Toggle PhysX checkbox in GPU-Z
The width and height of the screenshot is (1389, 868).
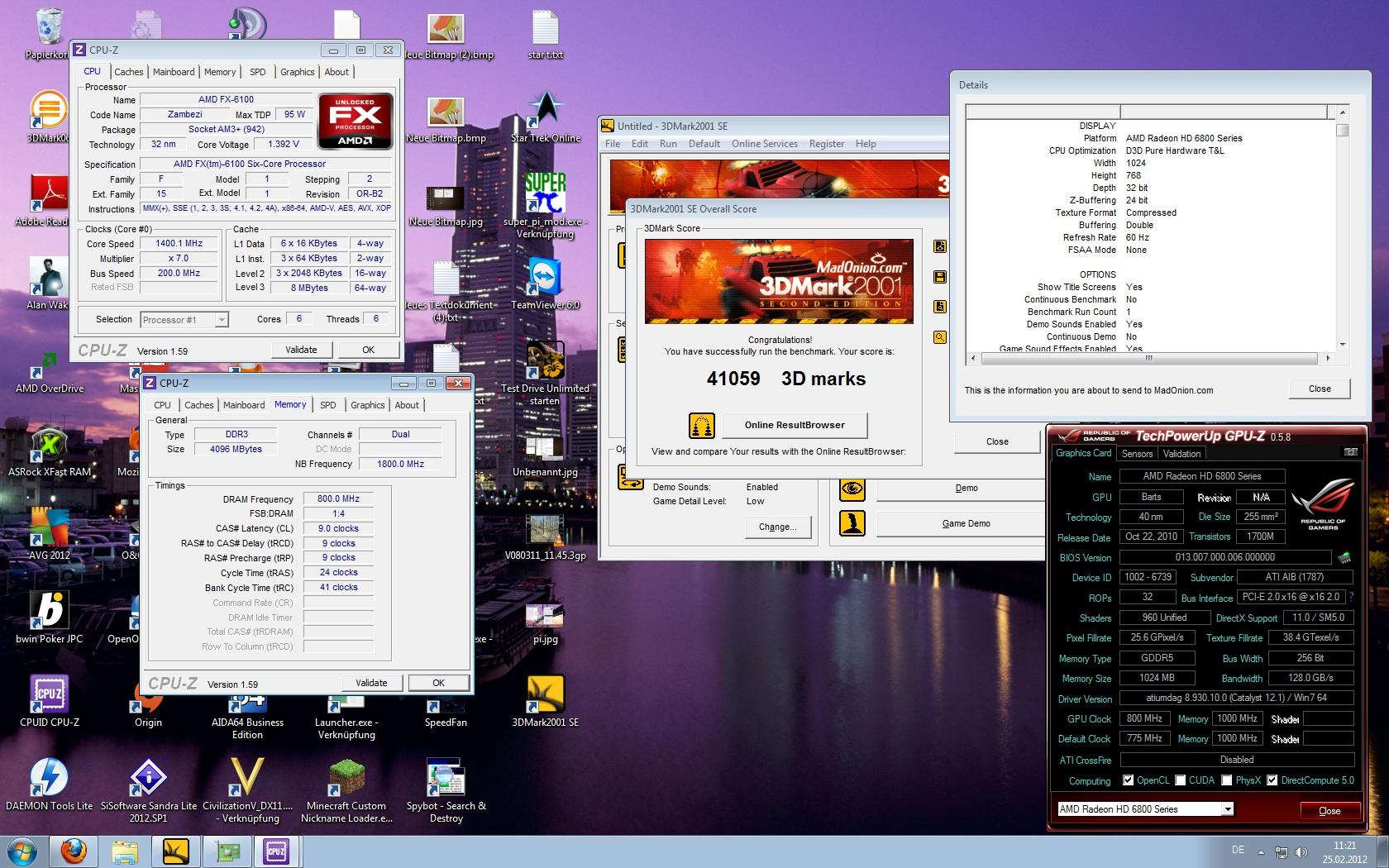point(1227,780)
